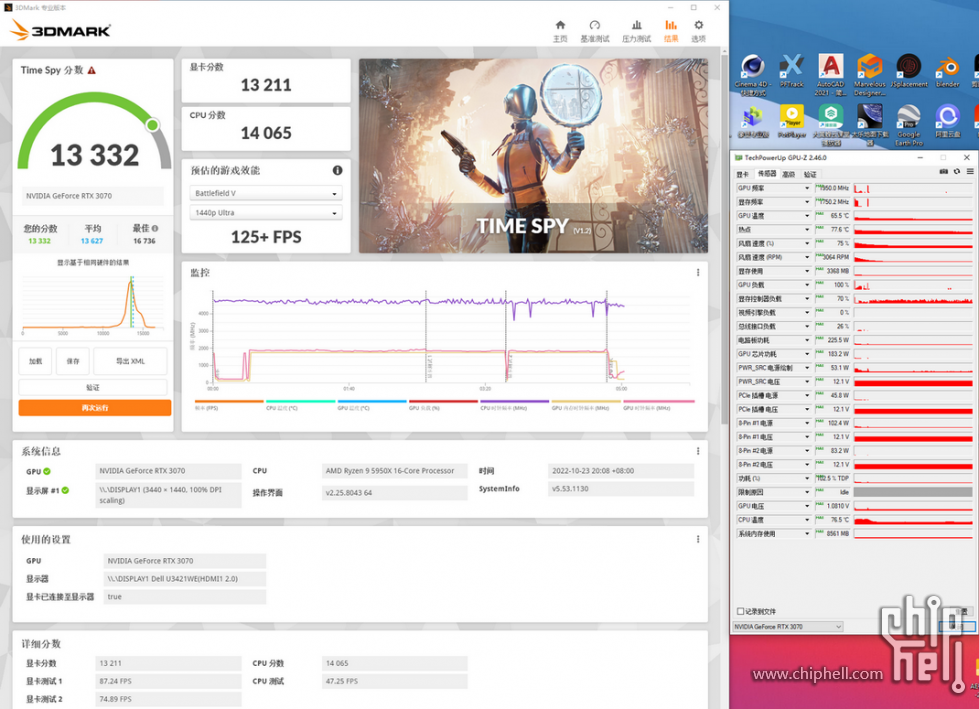
Task: Open the 监控 panel three-dot menu
Action: pos(698,273)
